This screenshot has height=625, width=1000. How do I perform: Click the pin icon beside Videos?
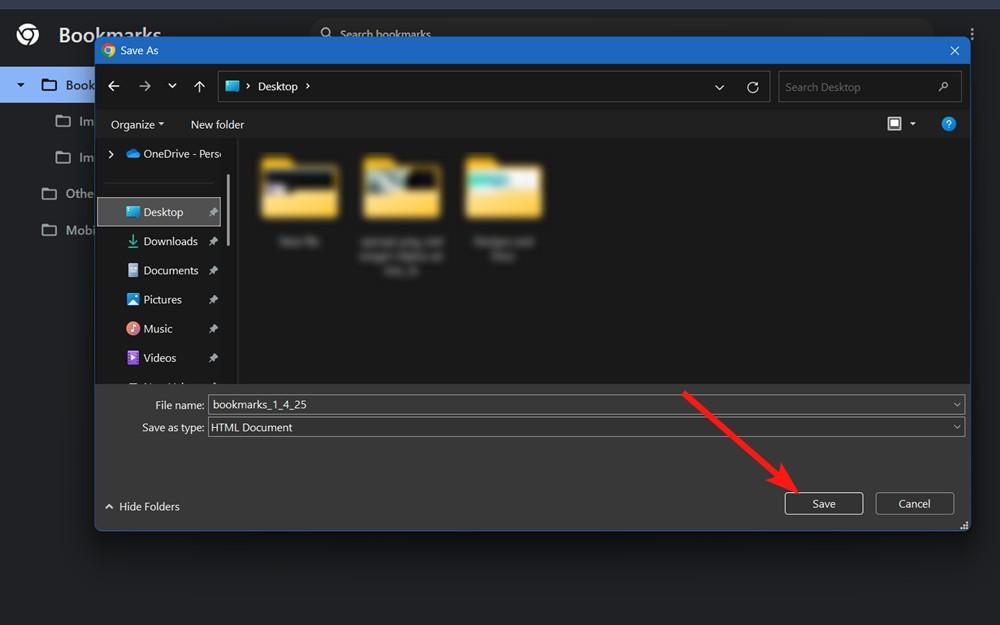(x=213, y=358)
